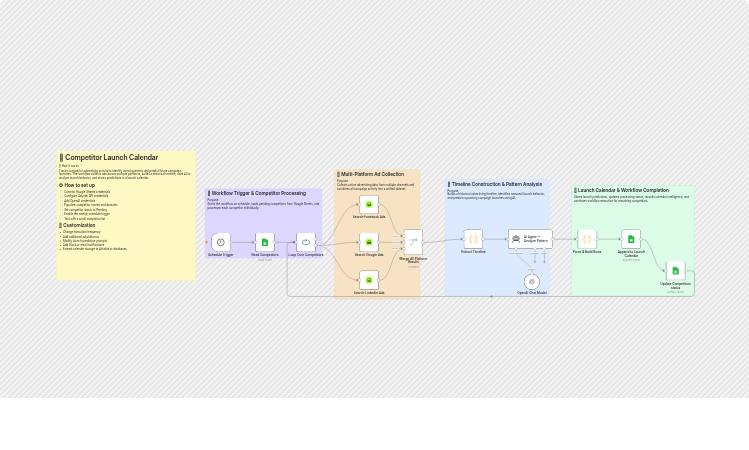Tick the Enable the weekly schedule trigger box
This screenshot has height=450, width=749.
(x=61, y=214)
